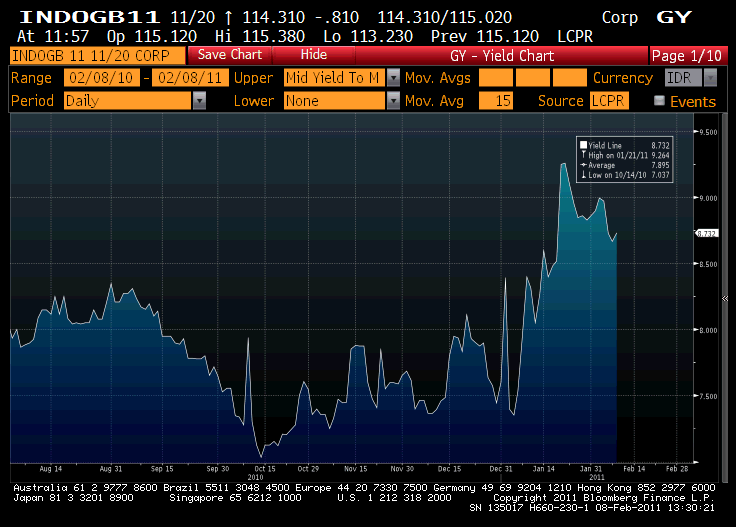
Task: Click the Average icon in the legend
Action: tap(583, 165)
